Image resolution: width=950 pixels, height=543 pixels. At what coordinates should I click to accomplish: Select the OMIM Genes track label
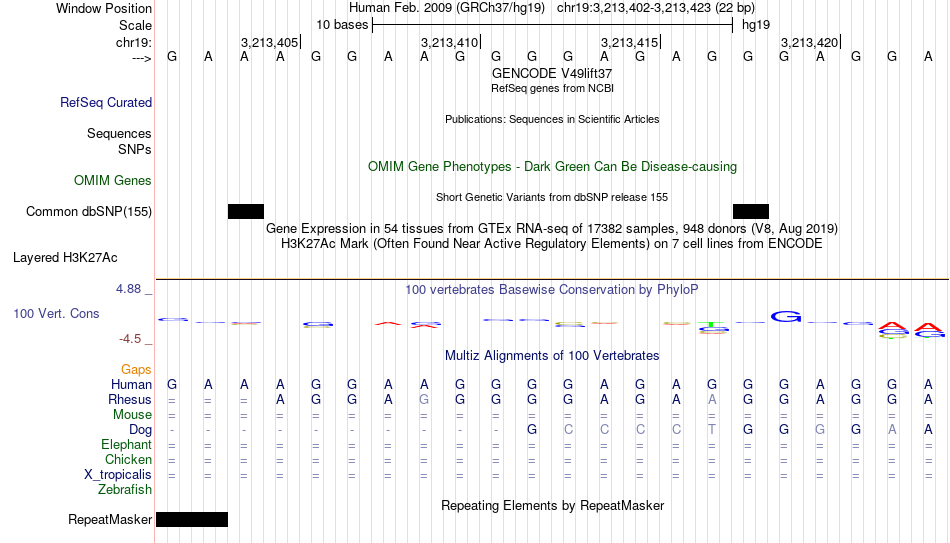tap(112, 181)
